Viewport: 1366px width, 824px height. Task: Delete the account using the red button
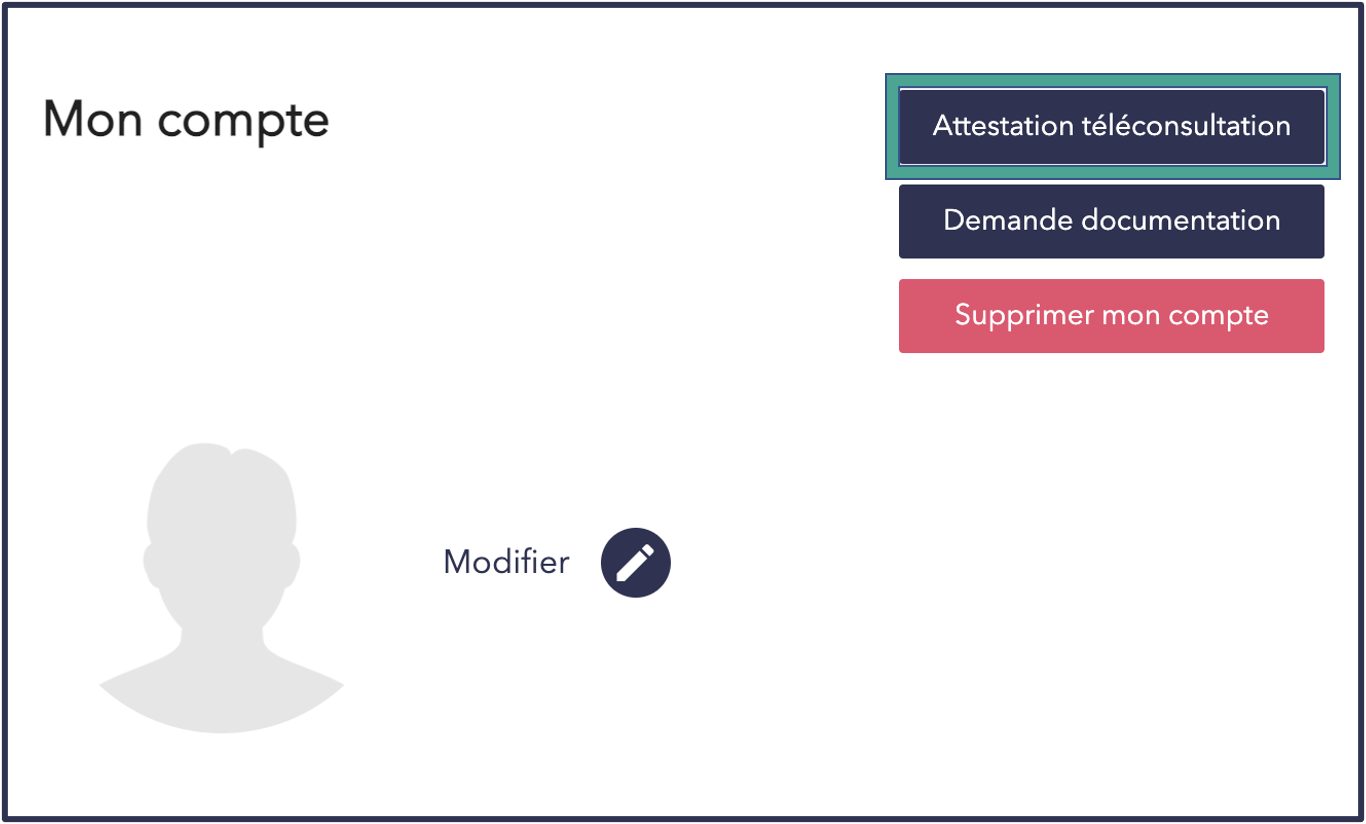tap(1111, 316)
